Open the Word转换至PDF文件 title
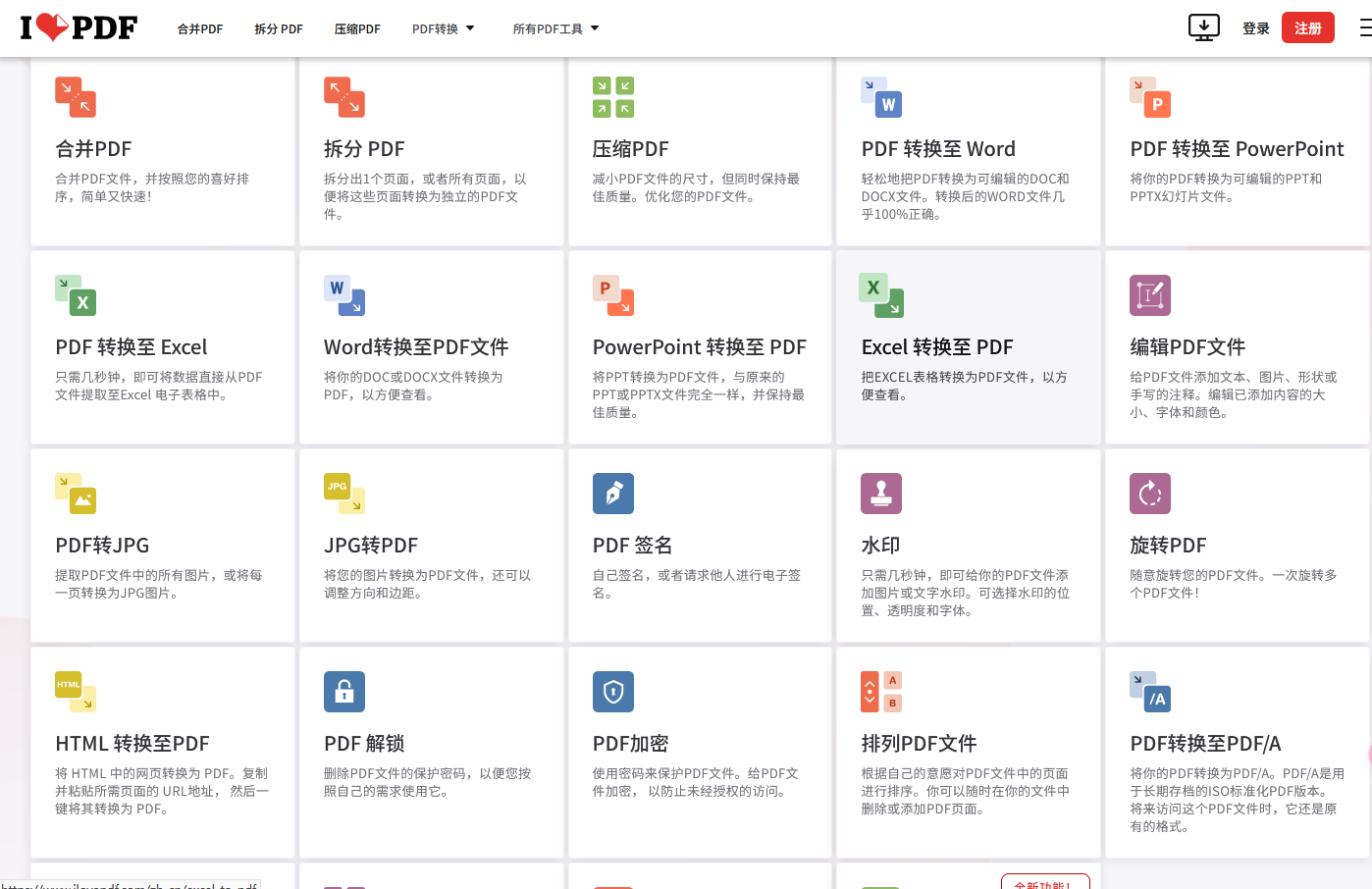This screenshot has width=1372, height=889. point(416,347)
